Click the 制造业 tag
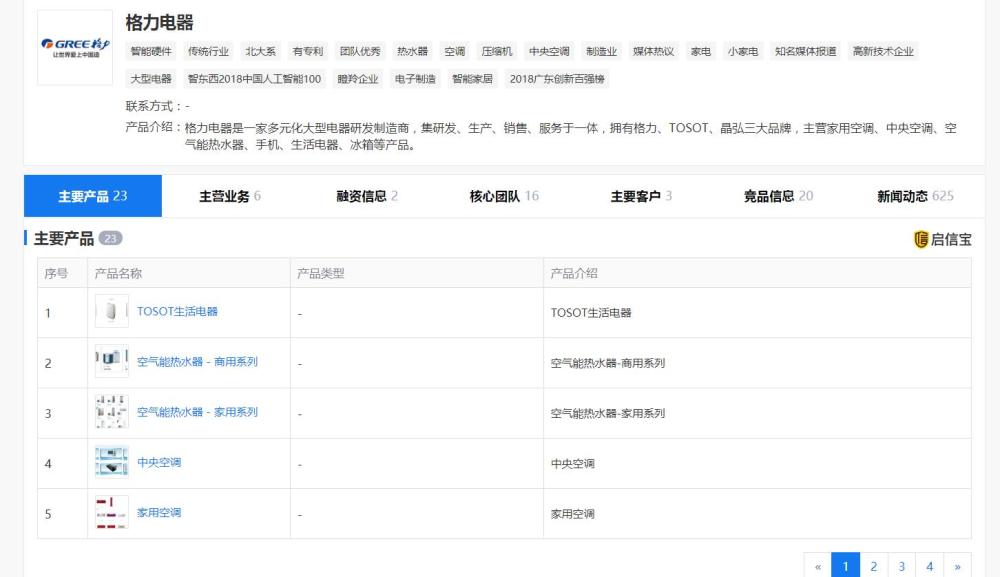The height and width of the screenshot is (577, 1000). click(x=601, y=52)
